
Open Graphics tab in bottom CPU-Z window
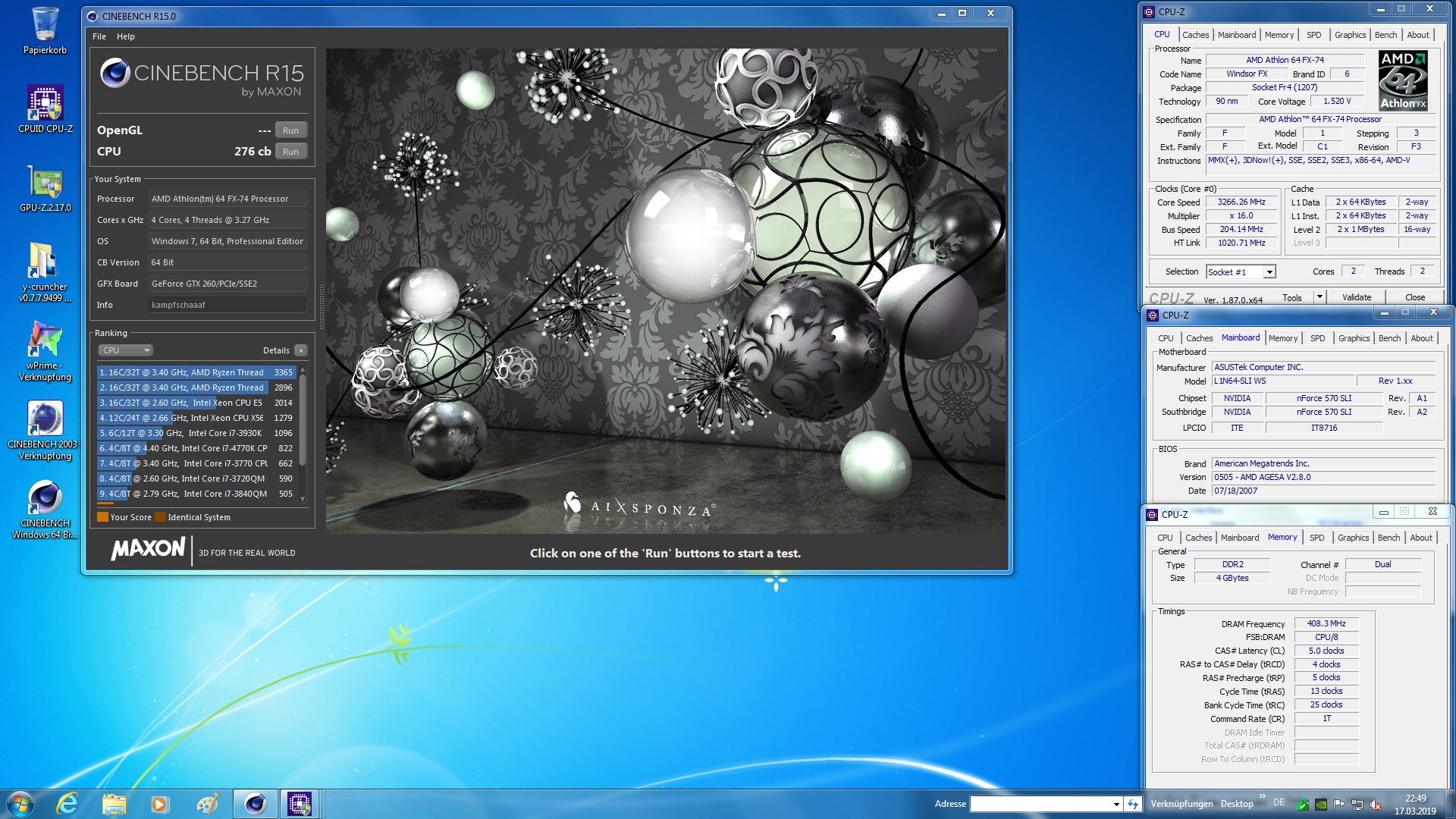(x=1353, y=538)
